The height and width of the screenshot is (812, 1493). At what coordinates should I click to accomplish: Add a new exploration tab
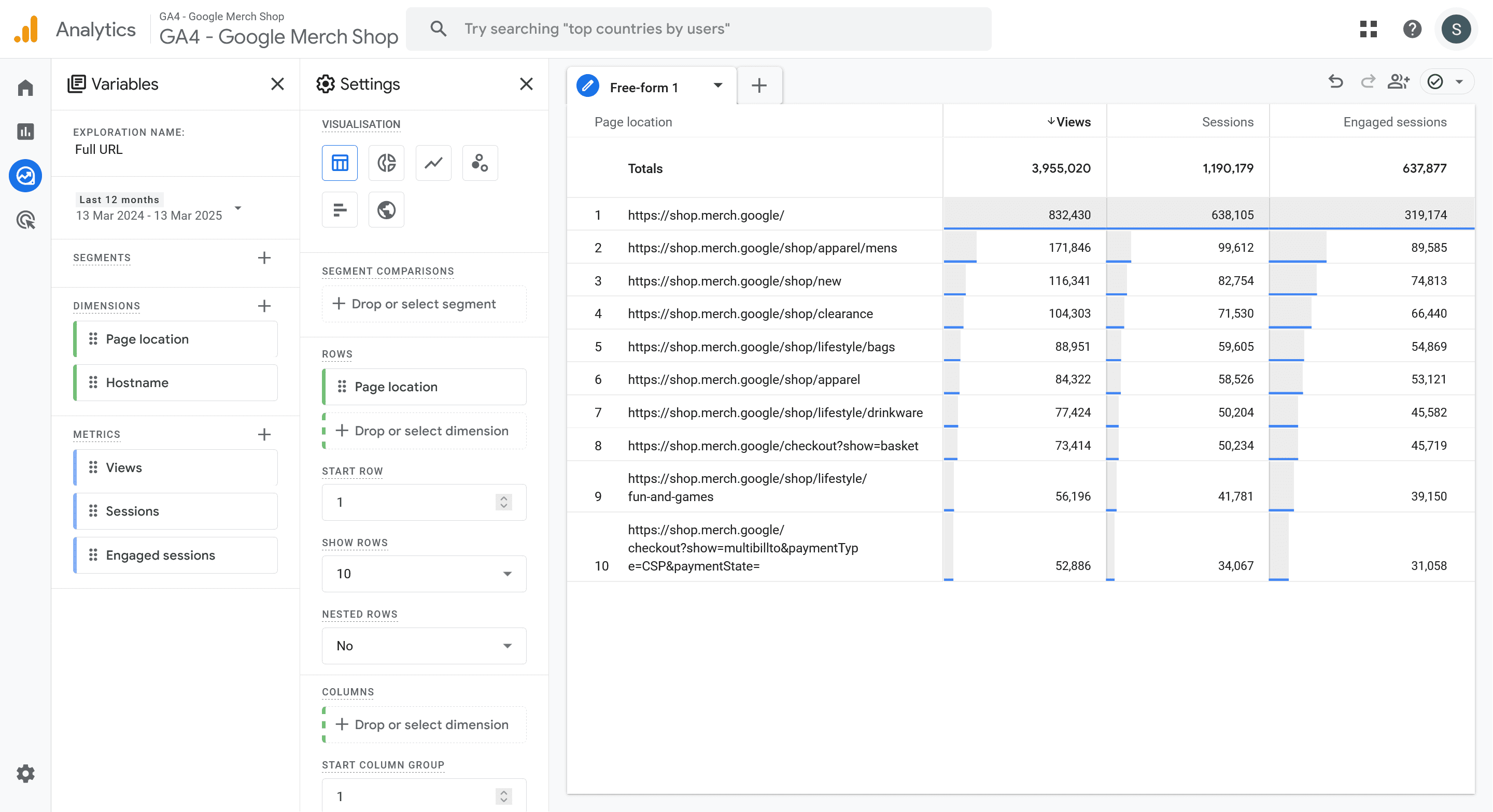[759, 87]
